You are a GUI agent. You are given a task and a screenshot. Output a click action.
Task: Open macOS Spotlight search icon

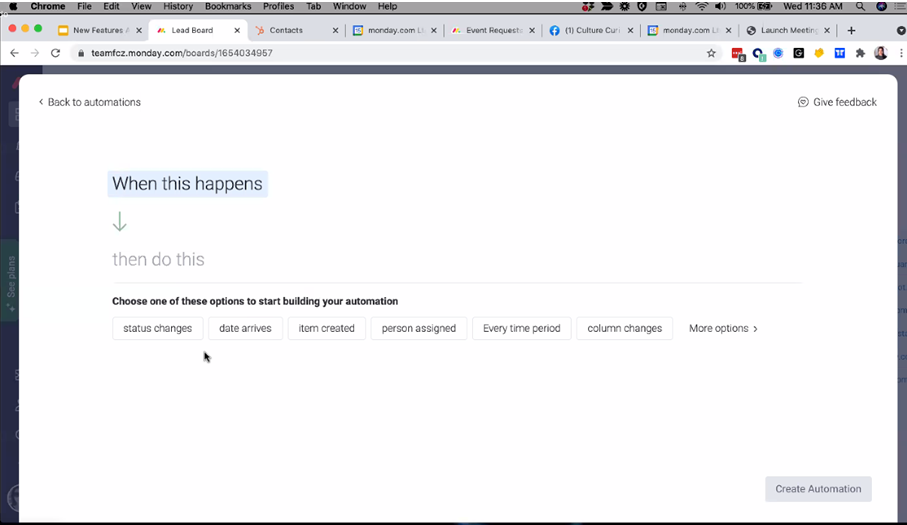[x=861, y=6]
